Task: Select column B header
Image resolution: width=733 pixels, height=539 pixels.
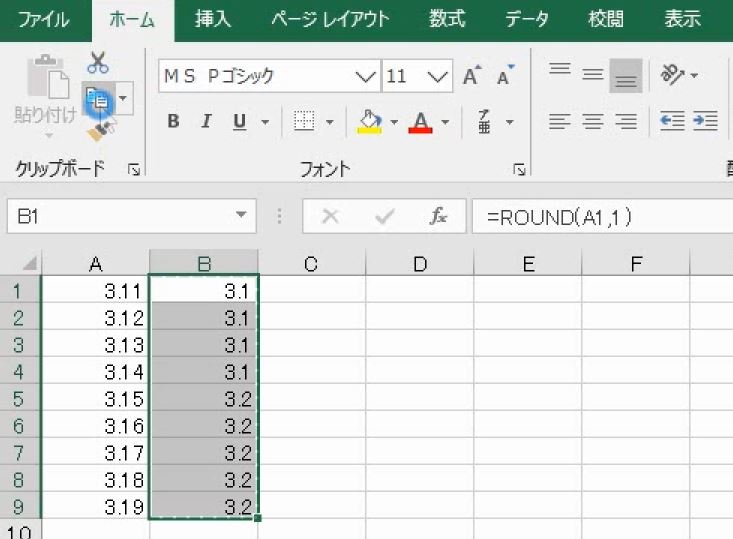Action: pyautogui.click(x=204, y=263)
